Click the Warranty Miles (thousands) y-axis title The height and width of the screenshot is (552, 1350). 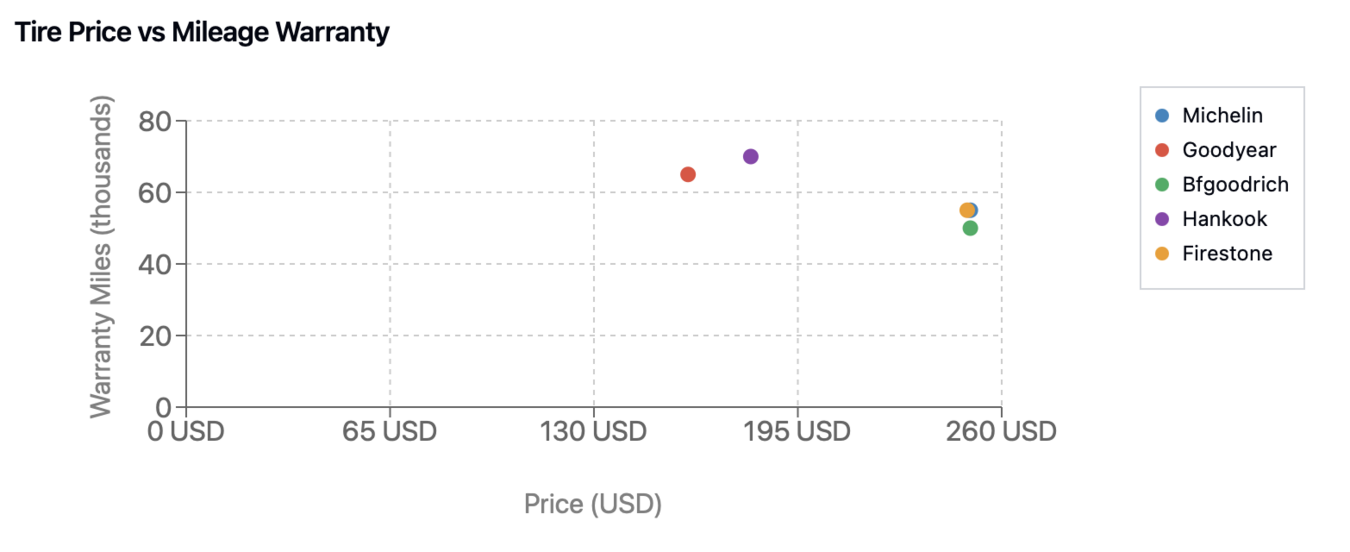tap(101, 257)
